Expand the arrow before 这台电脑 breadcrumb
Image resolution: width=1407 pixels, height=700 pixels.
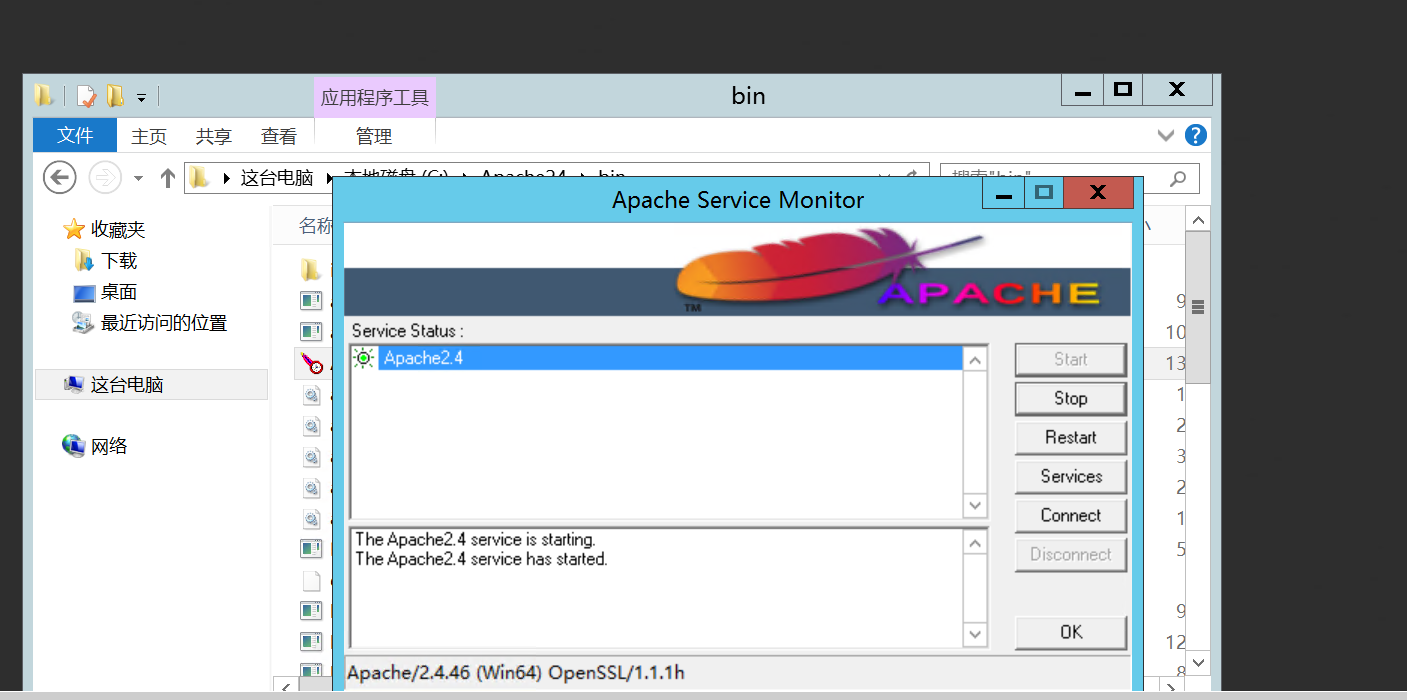pos(227,179)
